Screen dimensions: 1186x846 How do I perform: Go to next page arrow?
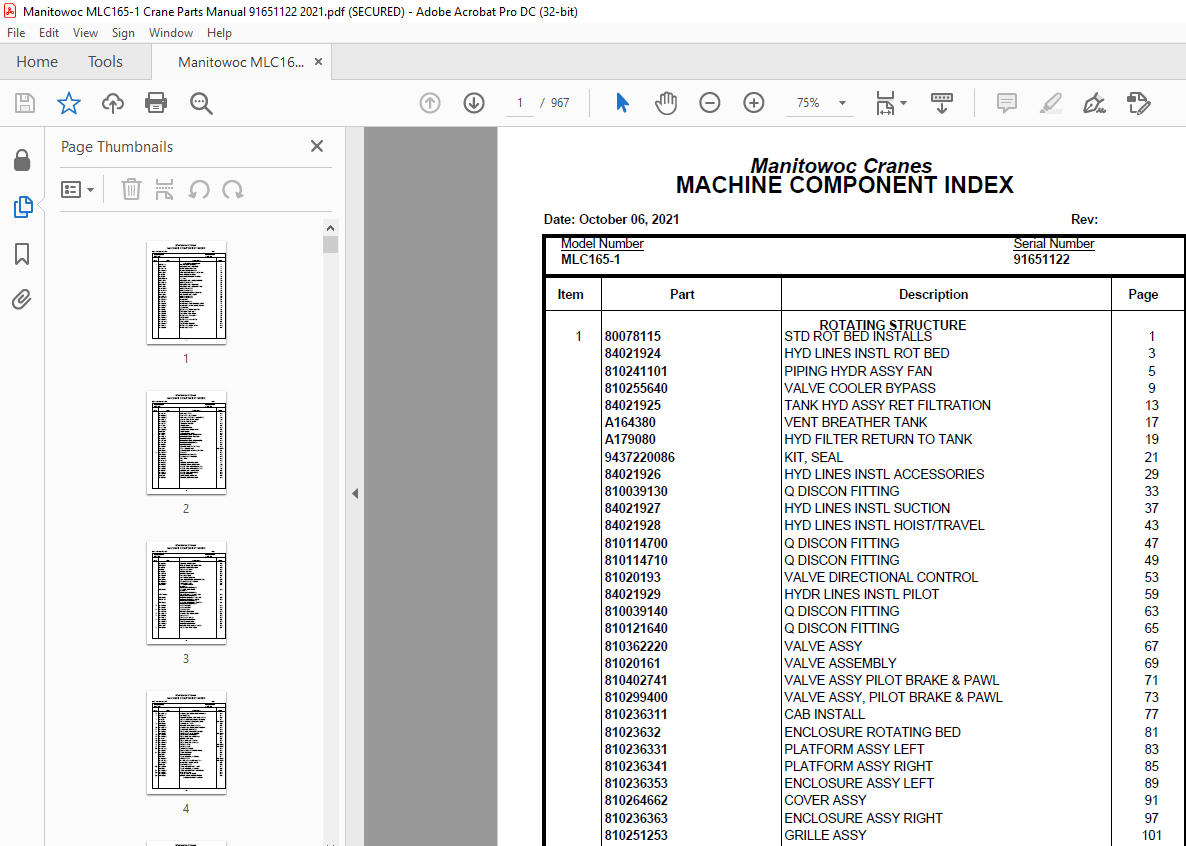coord(474,103)
